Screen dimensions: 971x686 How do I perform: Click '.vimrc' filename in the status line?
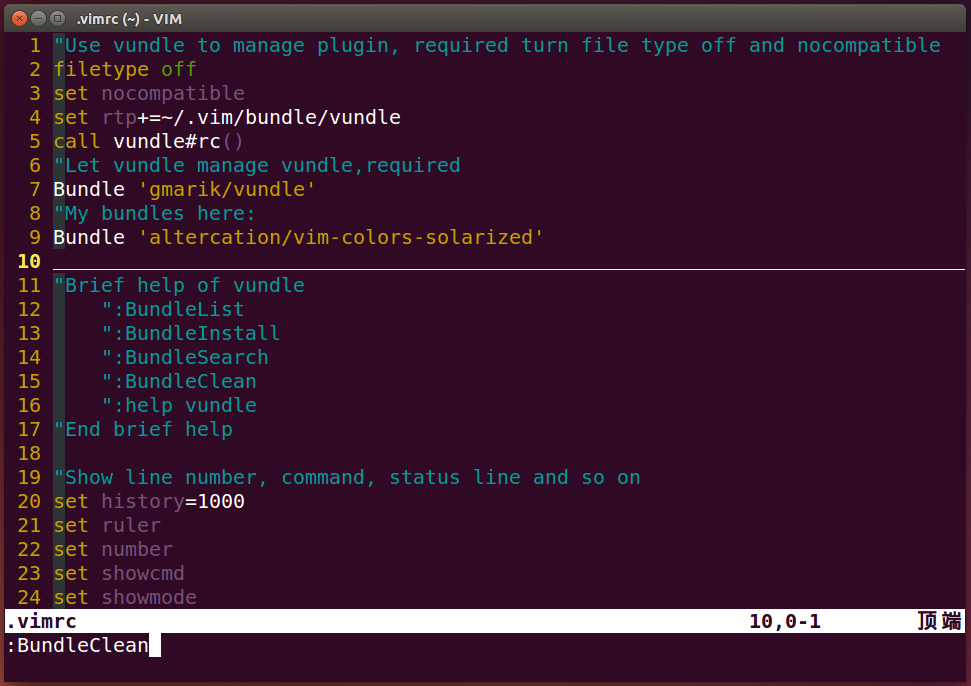41,621
